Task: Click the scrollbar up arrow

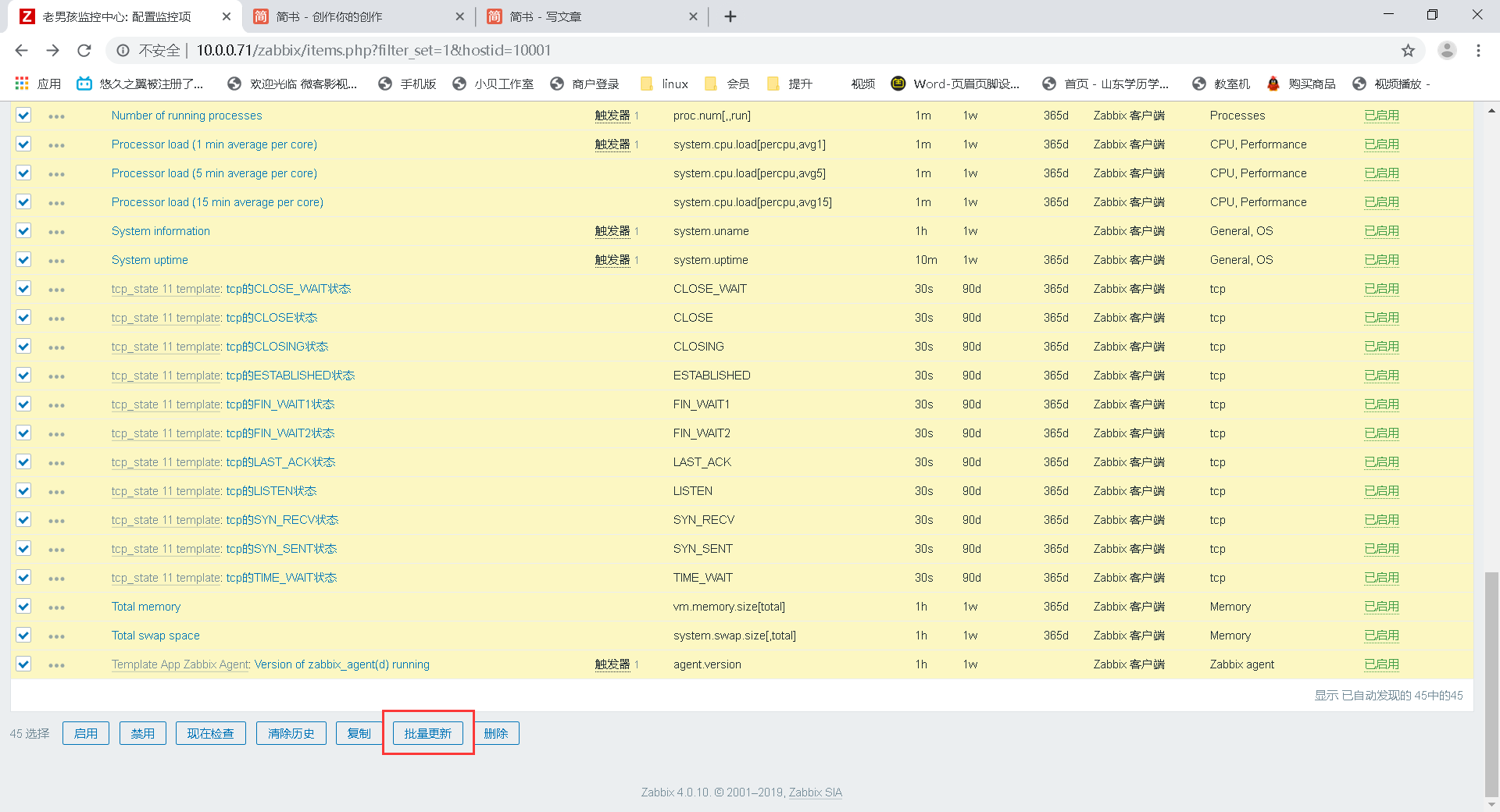Action: 1491,111
